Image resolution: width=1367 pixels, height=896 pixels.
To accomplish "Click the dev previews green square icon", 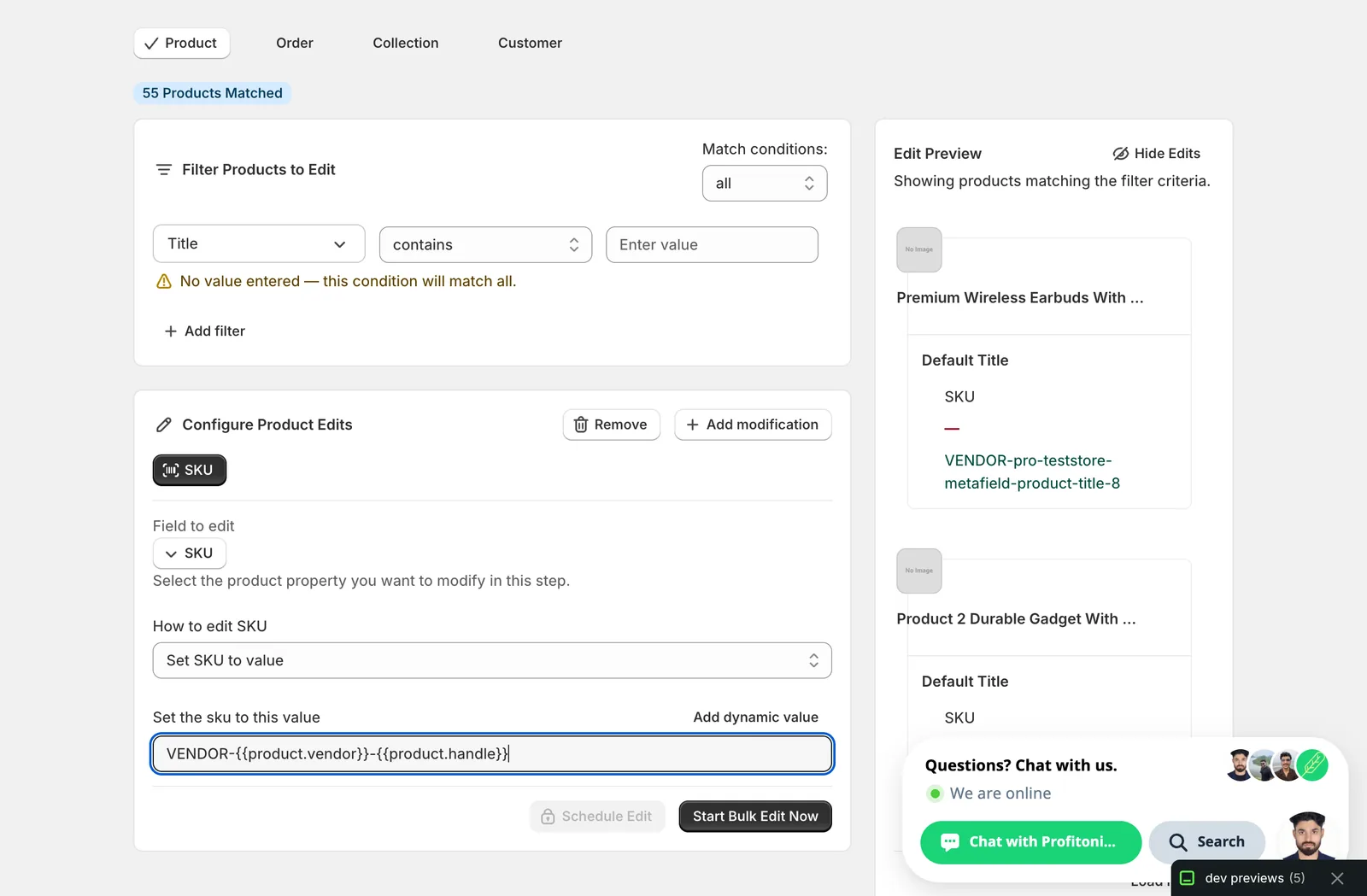I will [1188, 878].
